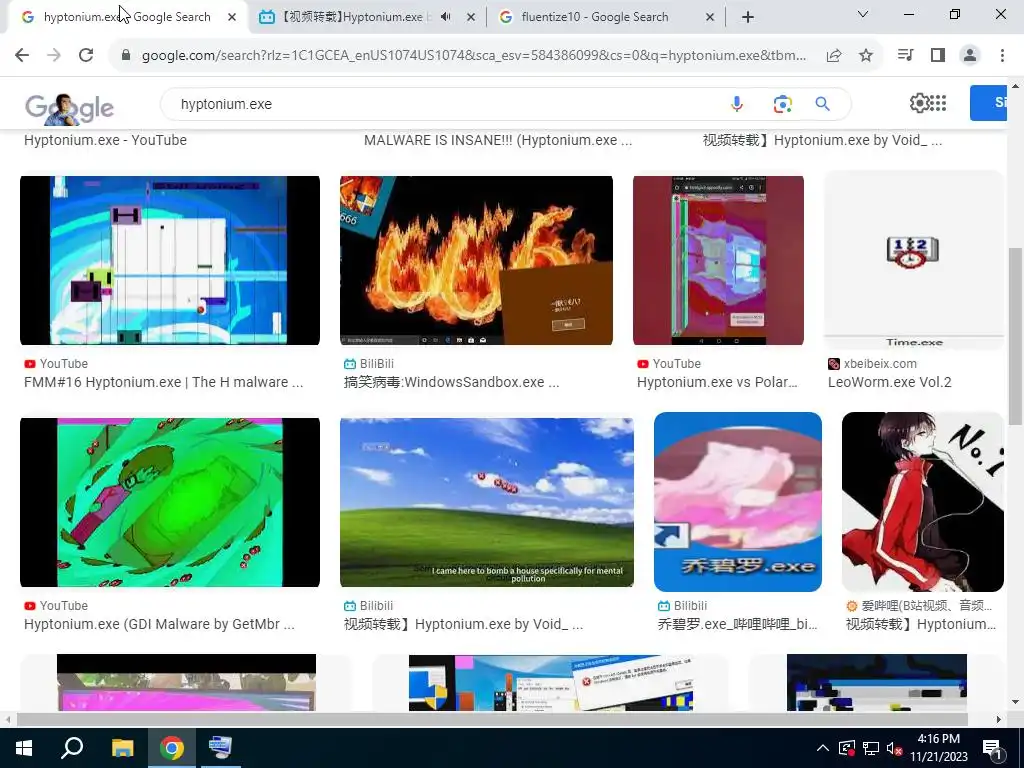Click the scroll-right arrow of horizontal scrollbar
The image size is (1024, 768).
pyautogui.click(x=999, y=719)
